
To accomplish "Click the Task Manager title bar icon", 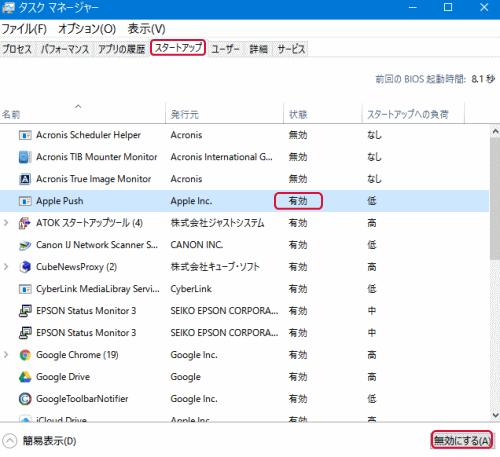I will click(8, 8).
